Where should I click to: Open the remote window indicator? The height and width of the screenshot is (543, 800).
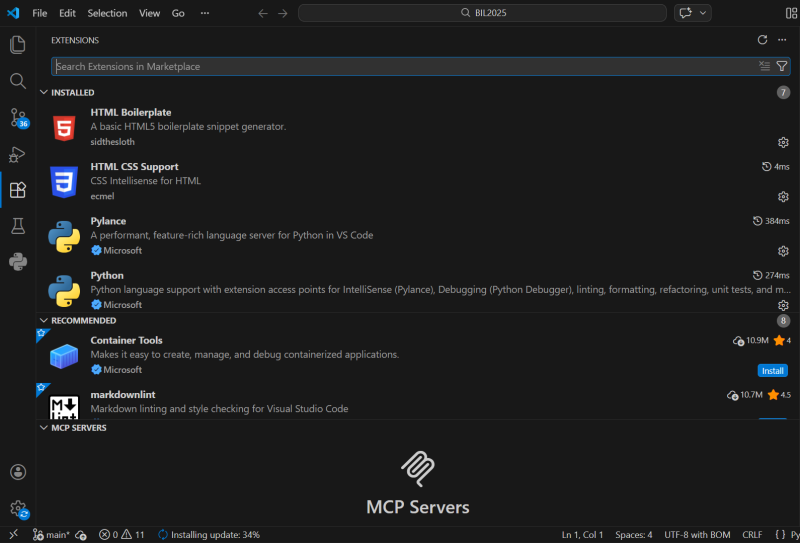coord(14,534)
